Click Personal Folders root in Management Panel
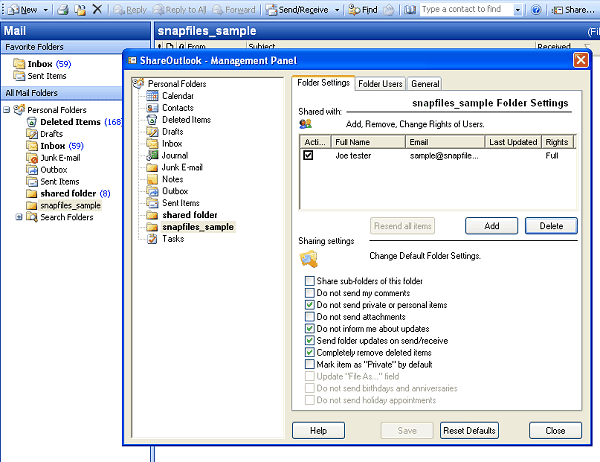 point(170,83)
